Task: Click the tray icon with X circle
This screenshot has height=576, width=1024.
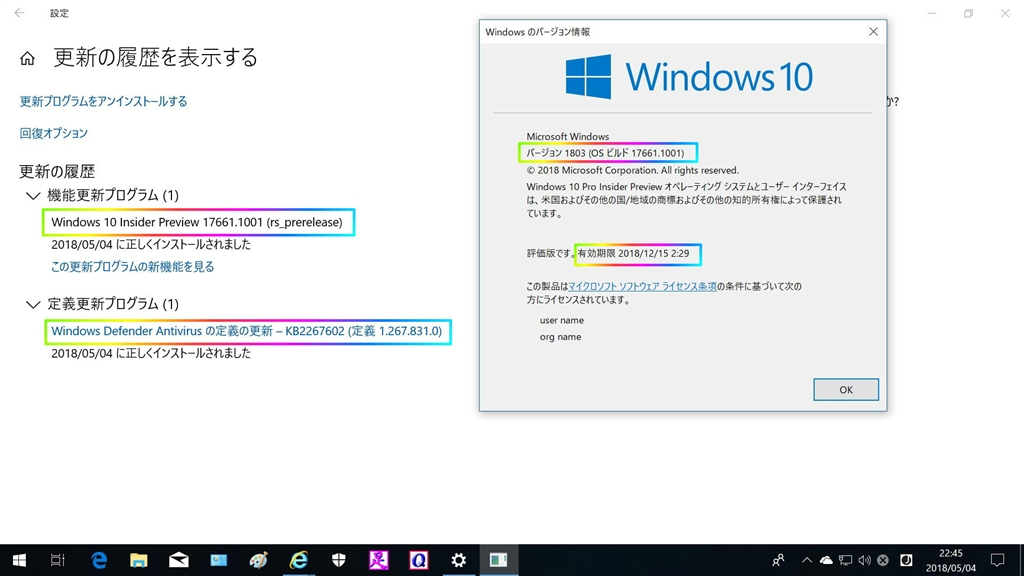Action: point(883,560)
